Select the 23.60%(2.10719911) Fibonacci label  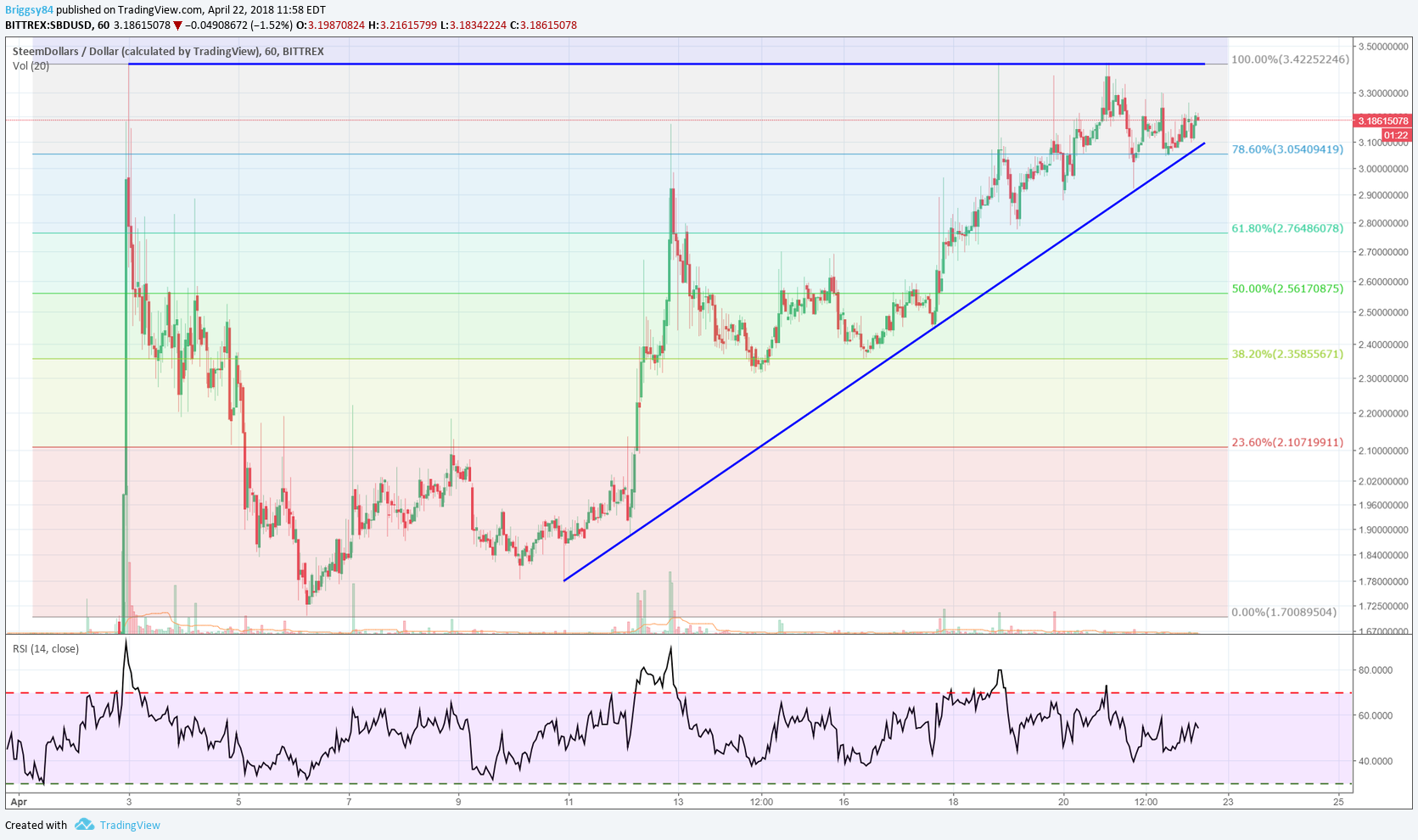coord(1287,442)
